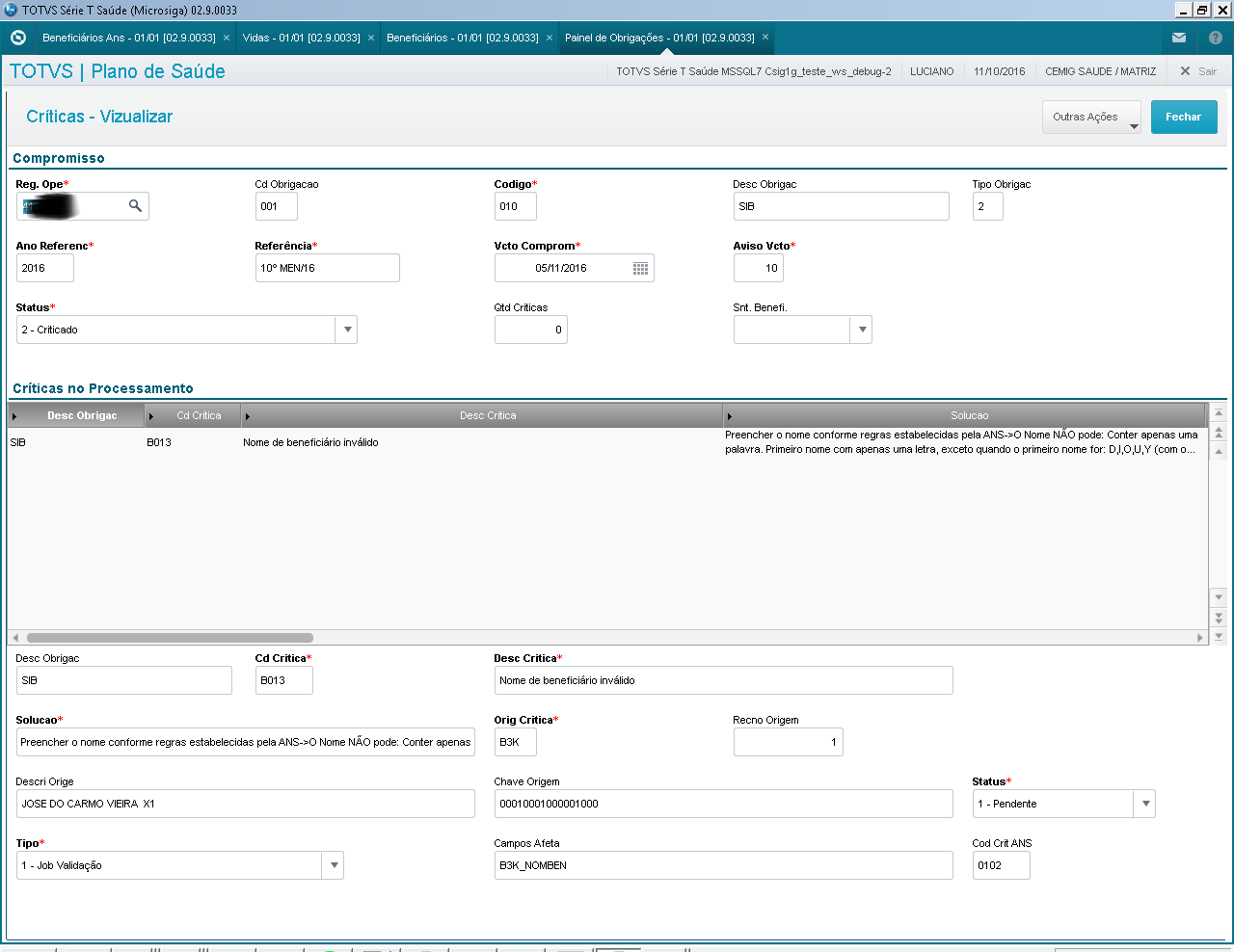
Task: Click the Aviso Vcto field
Action: (x=759, y=268)
